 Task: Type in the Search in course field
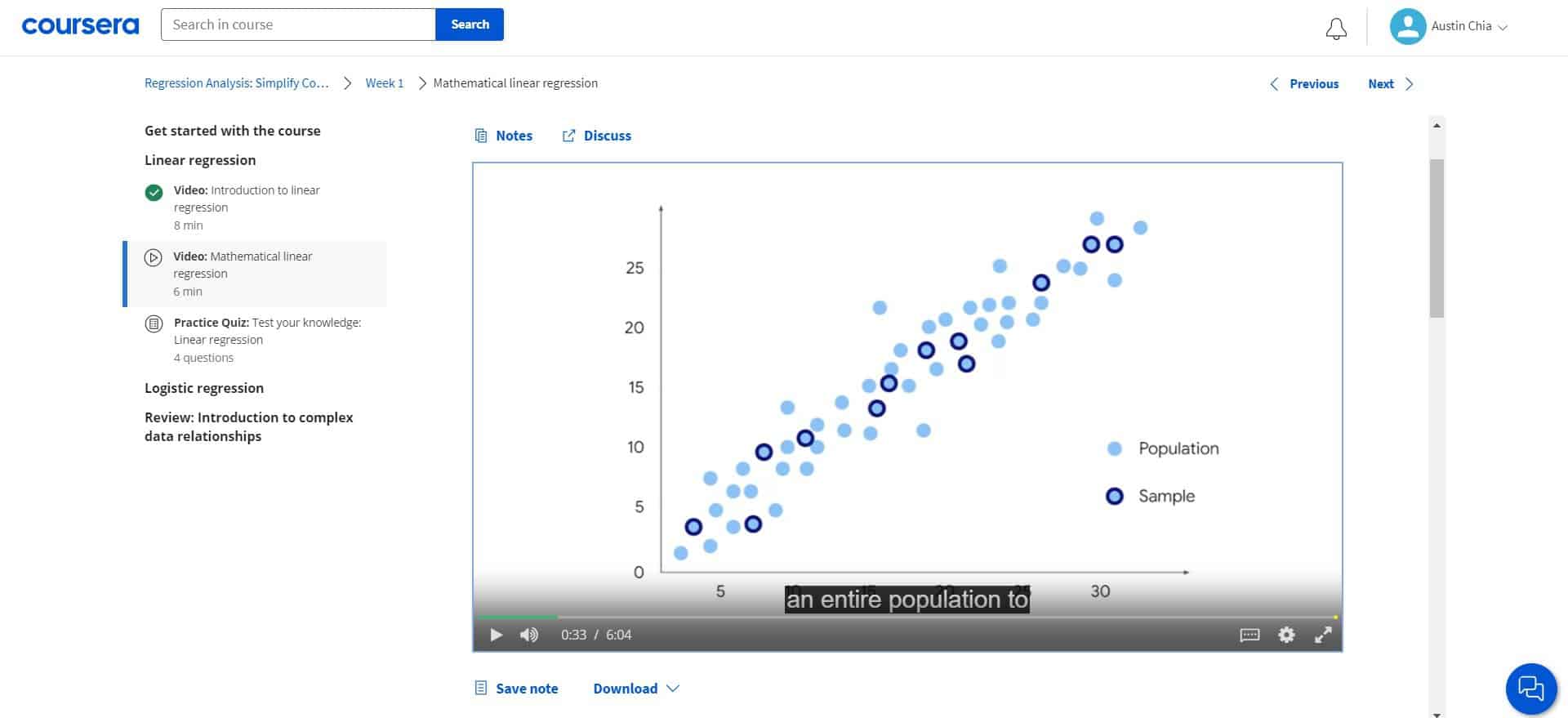coord(298,25)
